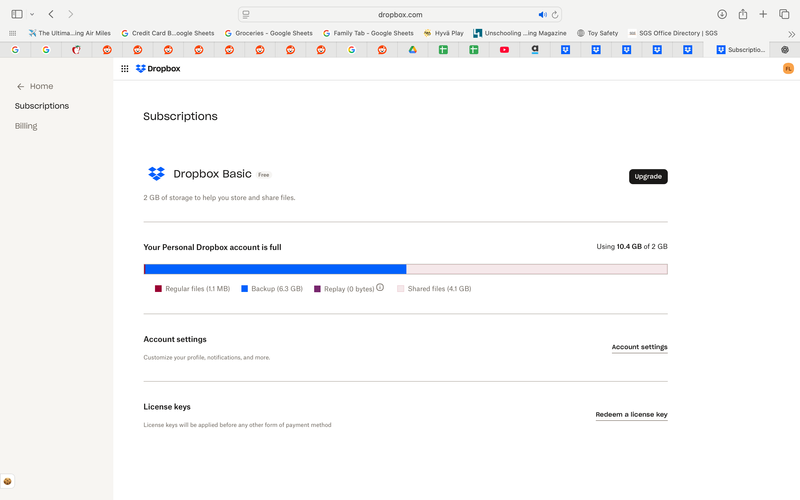Screen dimensions: 800x500
Task: Open the Toy Safety bookmark
Action: (597, 33)
